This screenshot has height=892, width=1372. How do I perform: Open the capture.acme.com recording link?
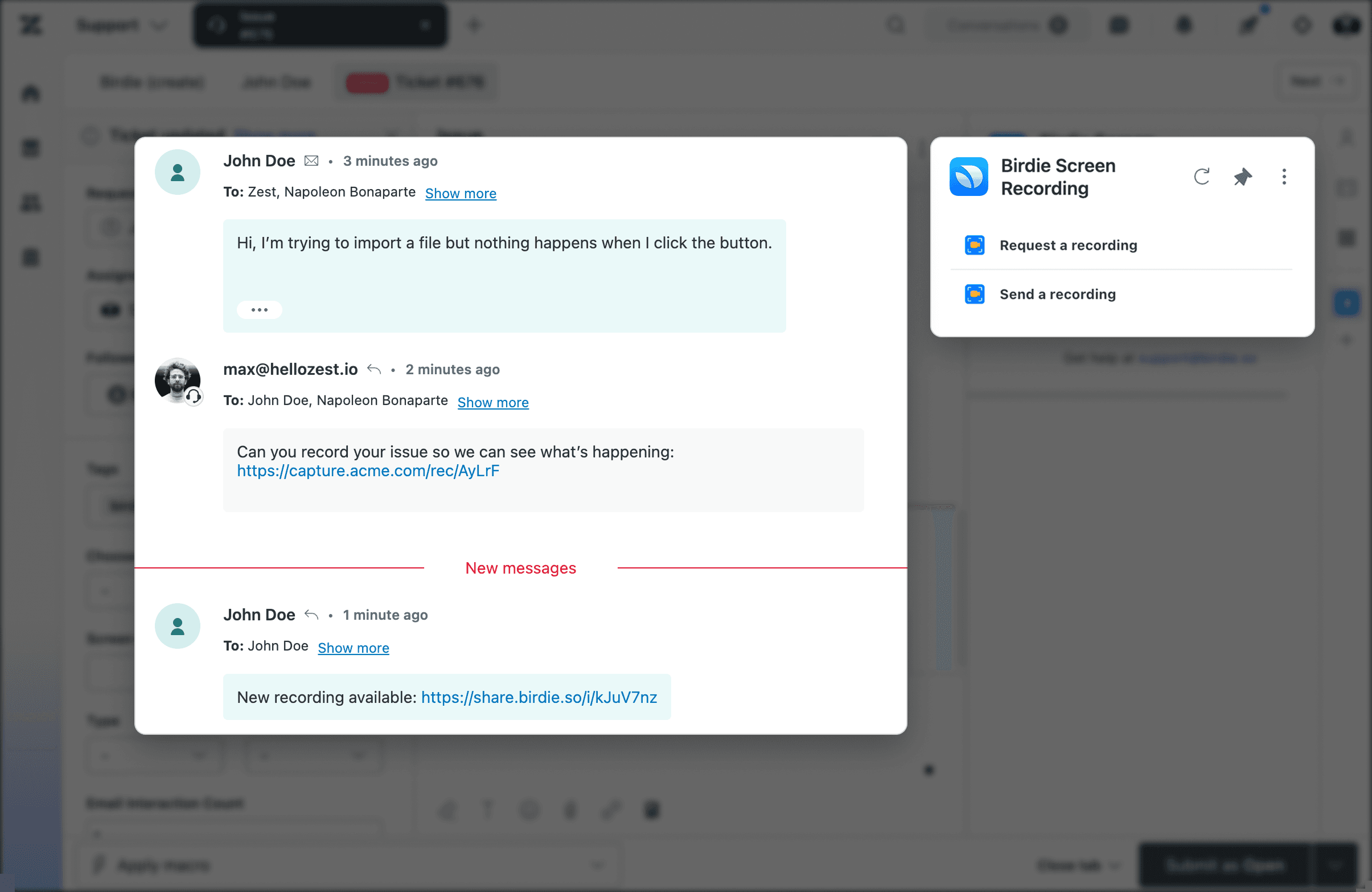coord(368,470)
